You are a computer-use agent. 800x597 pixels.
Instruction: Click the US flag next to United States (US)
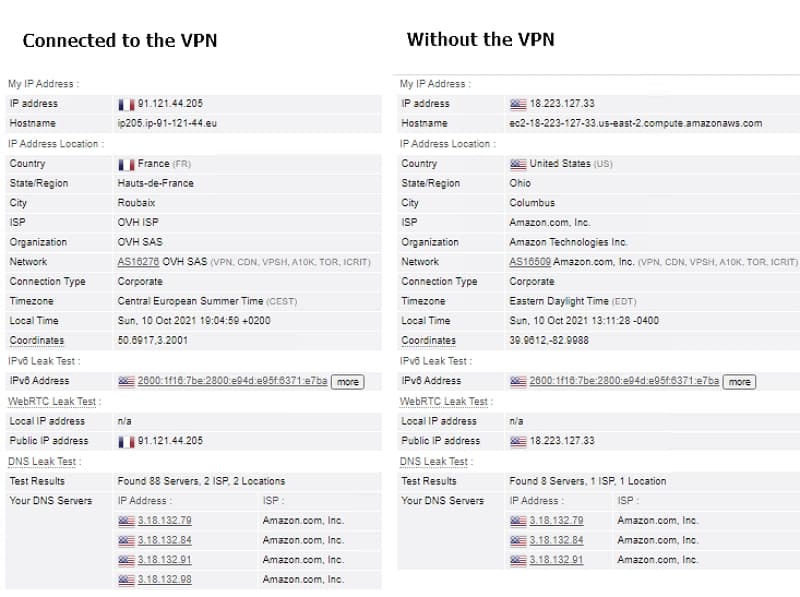[518, 164]
